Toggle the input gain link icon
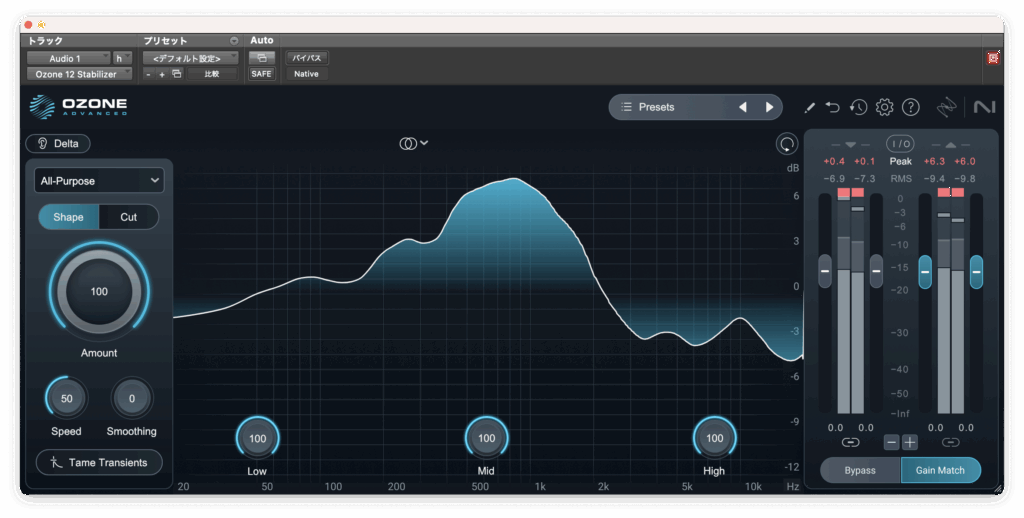 pyautogui.click(x=850, y=442)
